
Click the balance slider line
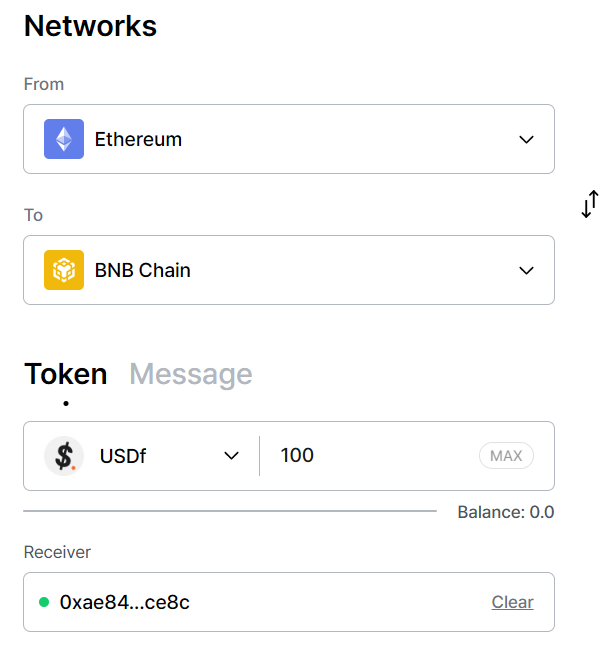(x=230, y=511)
